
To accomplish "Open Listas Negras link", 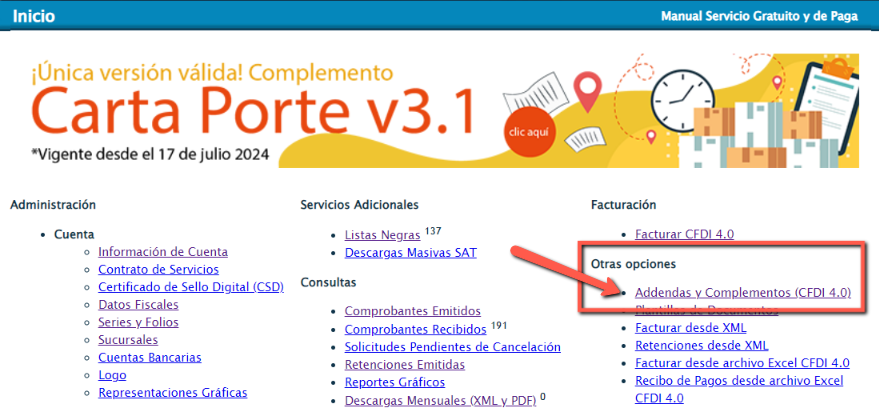I will point(382,235).
